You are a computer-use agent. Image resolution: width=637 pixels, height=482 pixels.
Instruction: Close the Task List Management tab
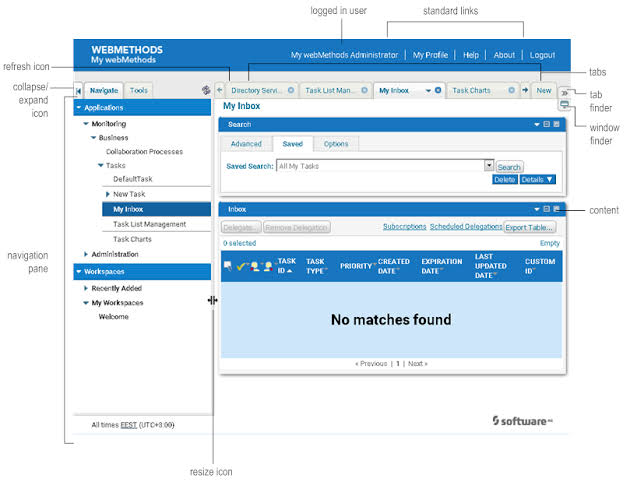[x=364, y=90]
